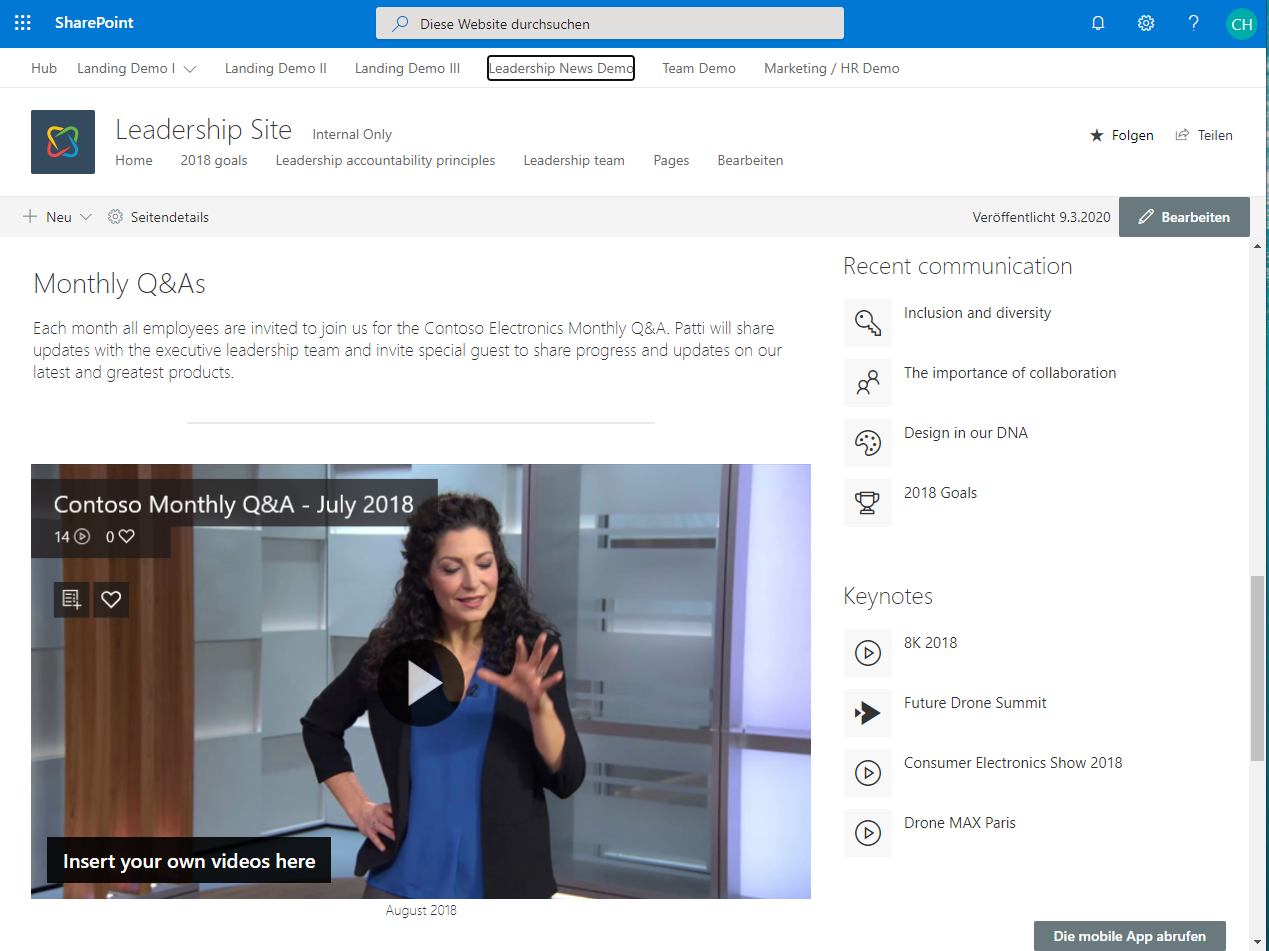This screenshot has width=1269, height=951.
Task: Click the Inclusion and diversity key icon
Action: [x=868, y=323]
